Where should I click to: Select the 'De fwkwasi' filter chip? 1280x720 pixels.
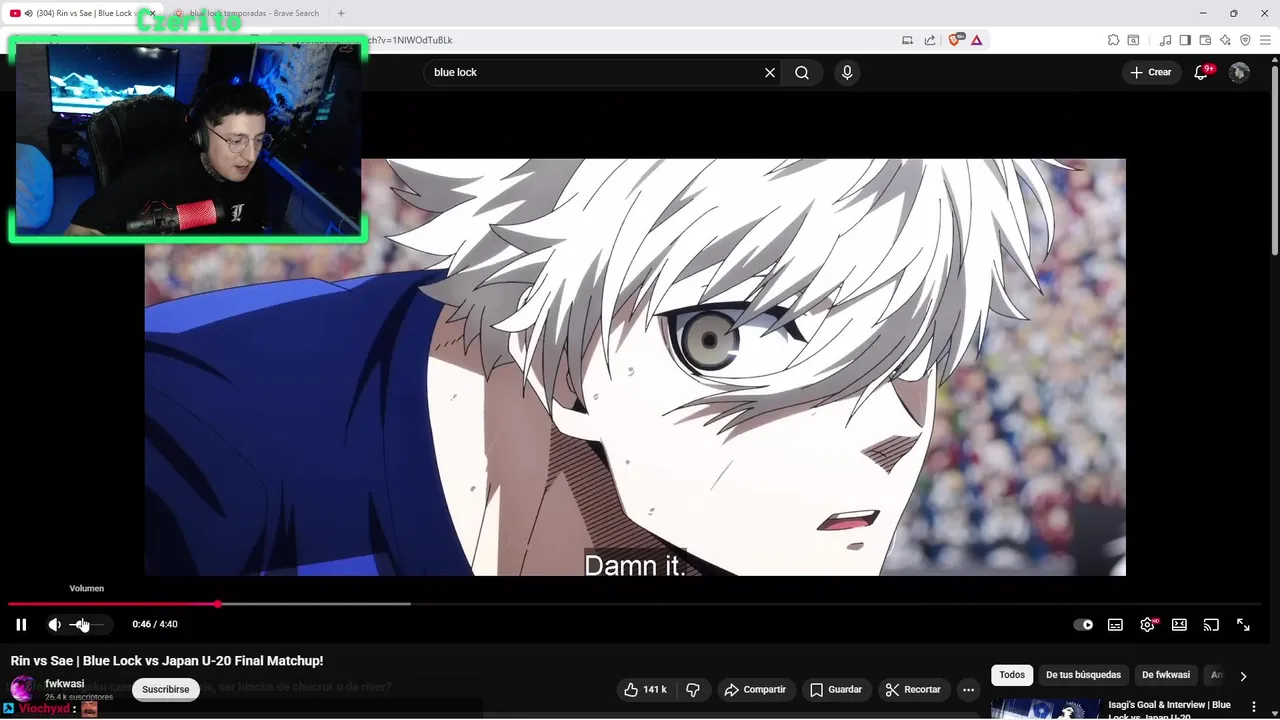1166,675
